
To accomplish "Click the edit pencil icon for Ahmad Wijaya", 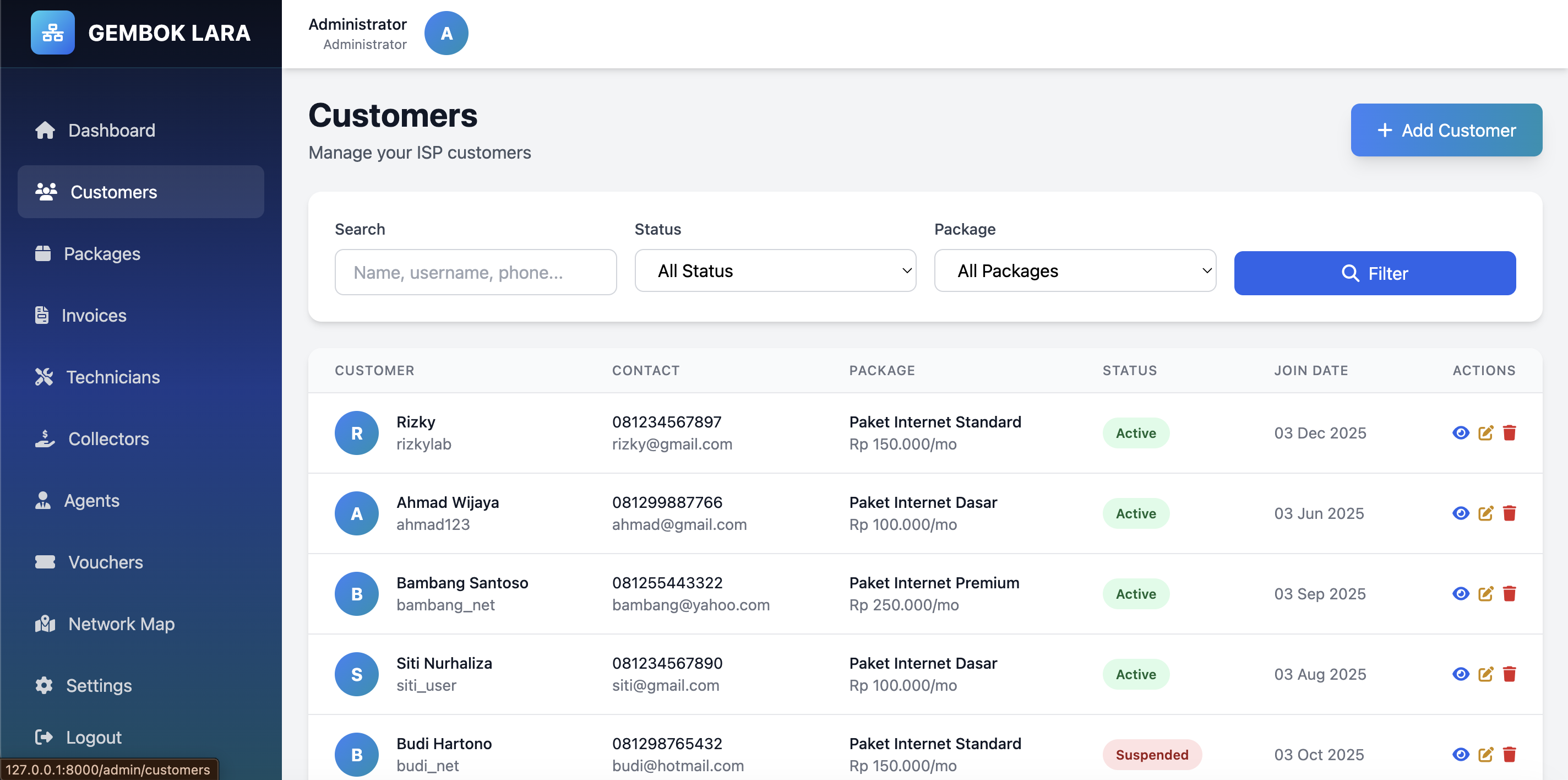I will tap(1485, 513).
